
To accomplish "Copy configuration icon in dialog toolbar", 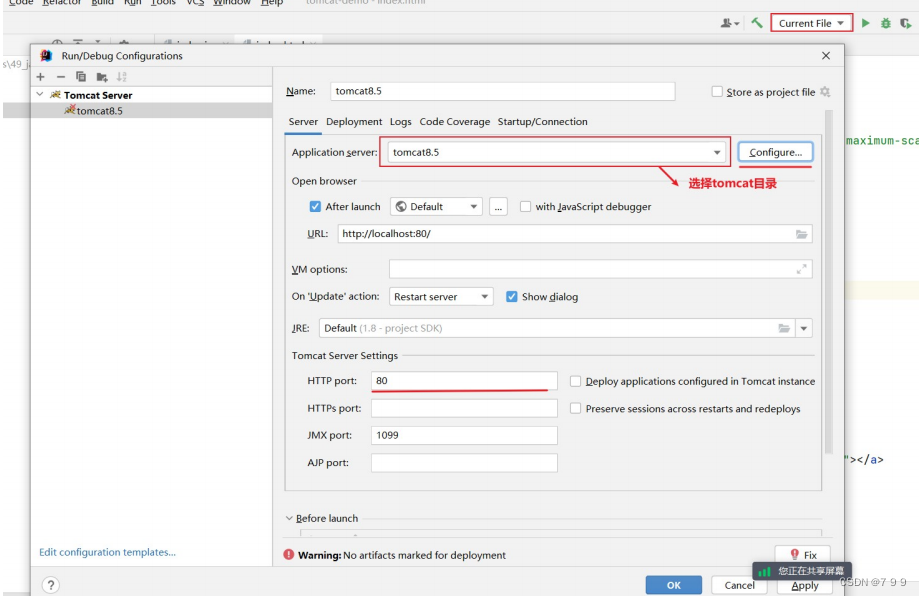I will 81,77.
